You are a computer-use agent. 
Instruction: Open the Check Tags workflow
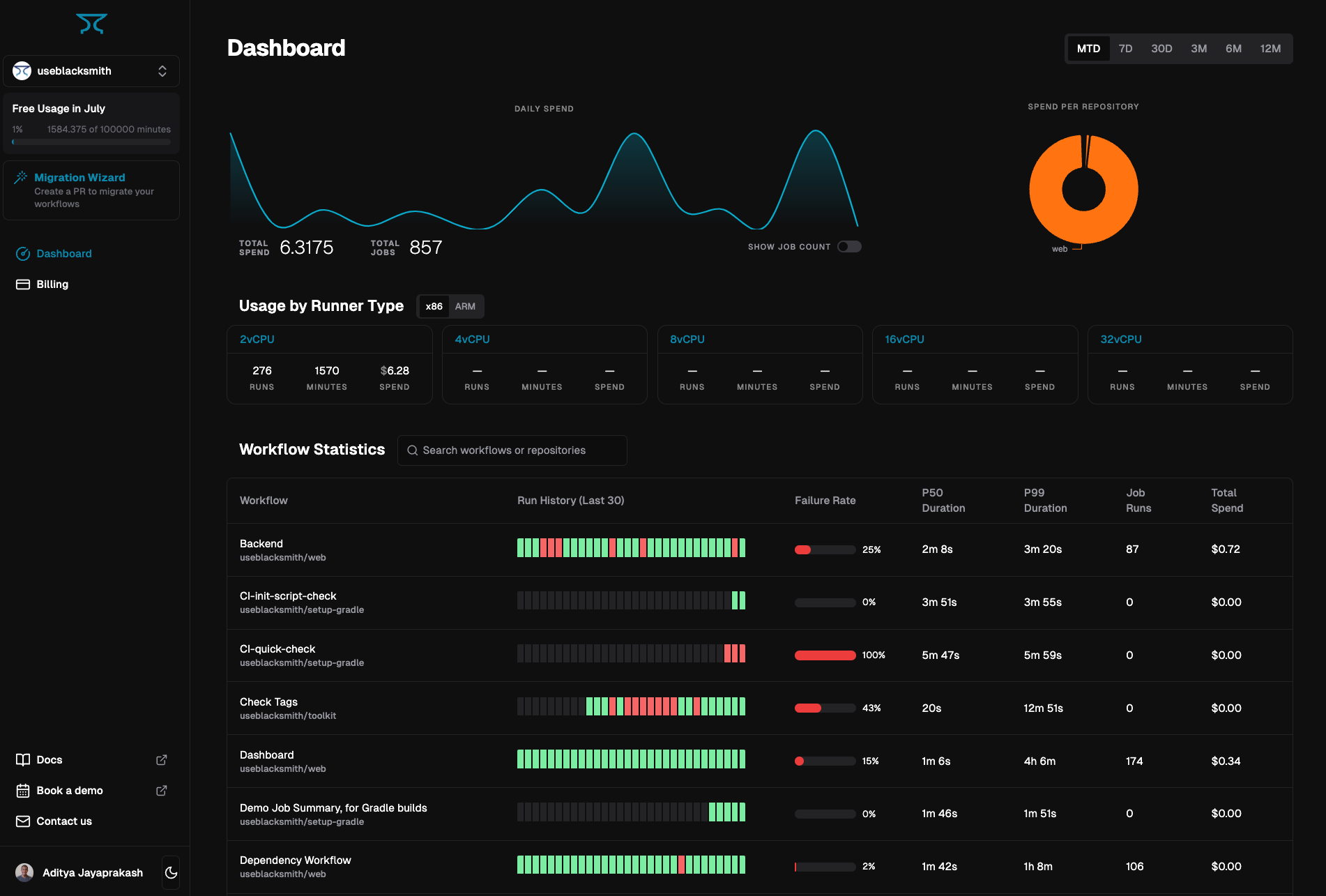coord(760,708)
